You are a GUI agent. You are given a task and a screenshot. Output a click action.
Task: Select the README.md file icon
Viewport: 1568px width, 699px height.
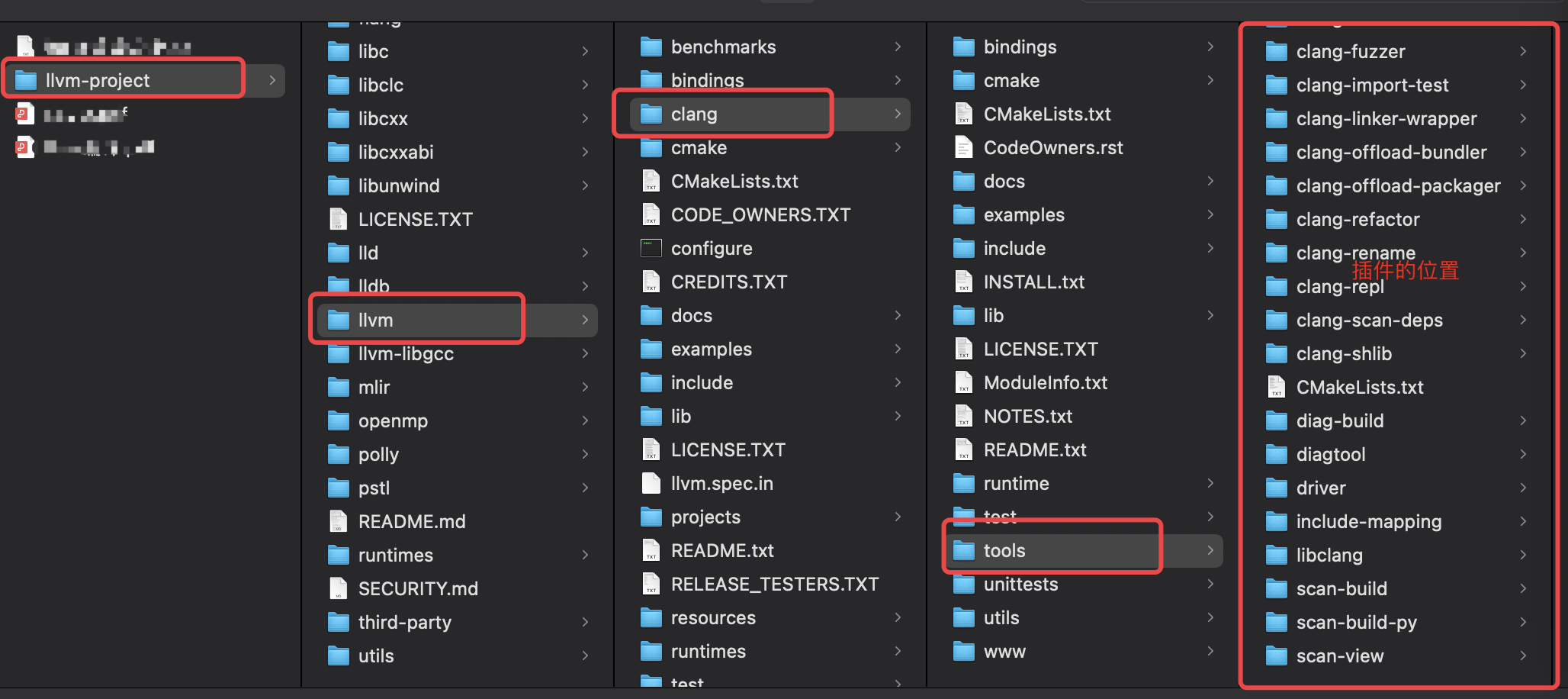click(x=338, y=521)
